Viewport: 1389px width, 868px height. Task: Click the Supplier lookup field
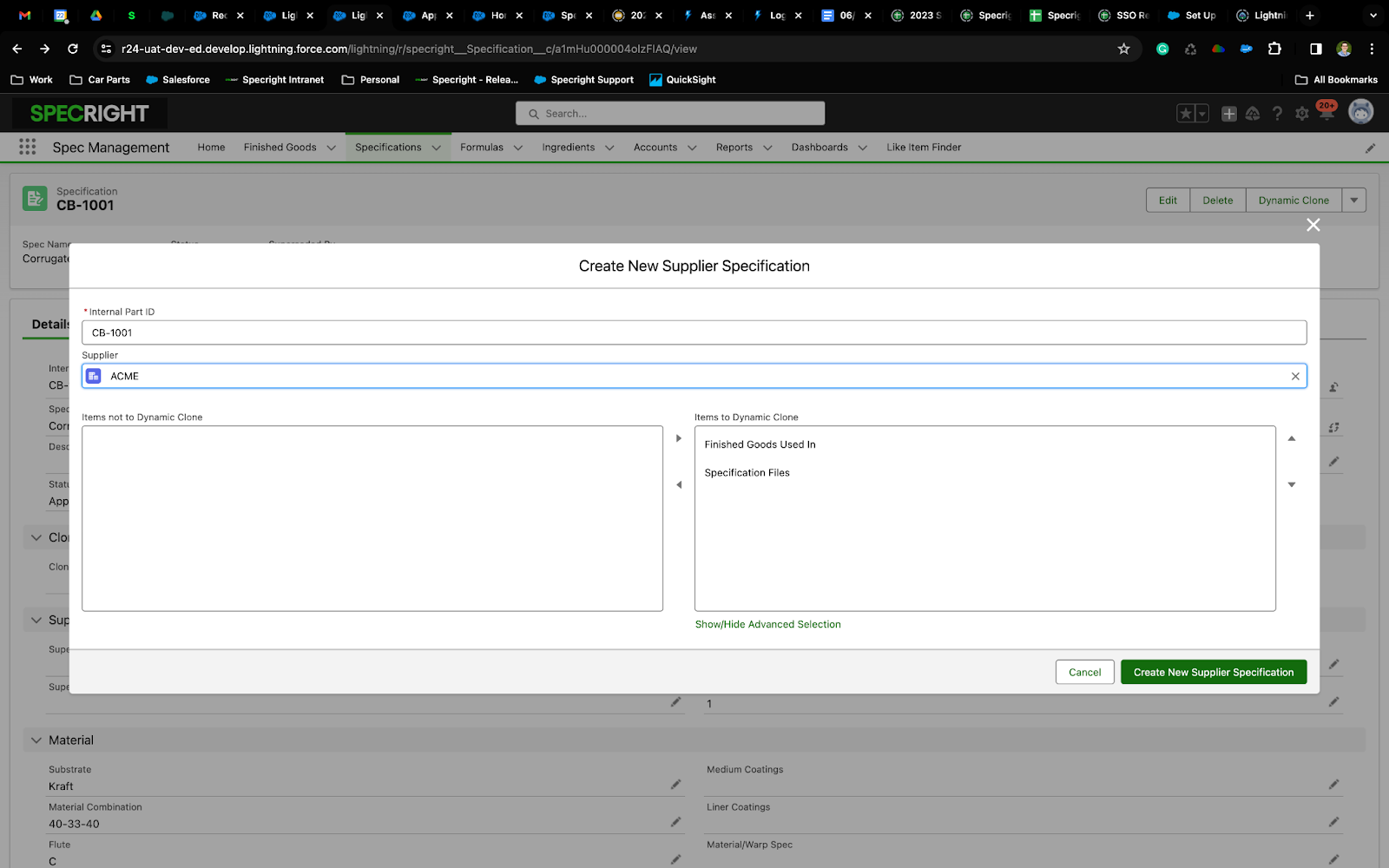(x=694, y=376)
